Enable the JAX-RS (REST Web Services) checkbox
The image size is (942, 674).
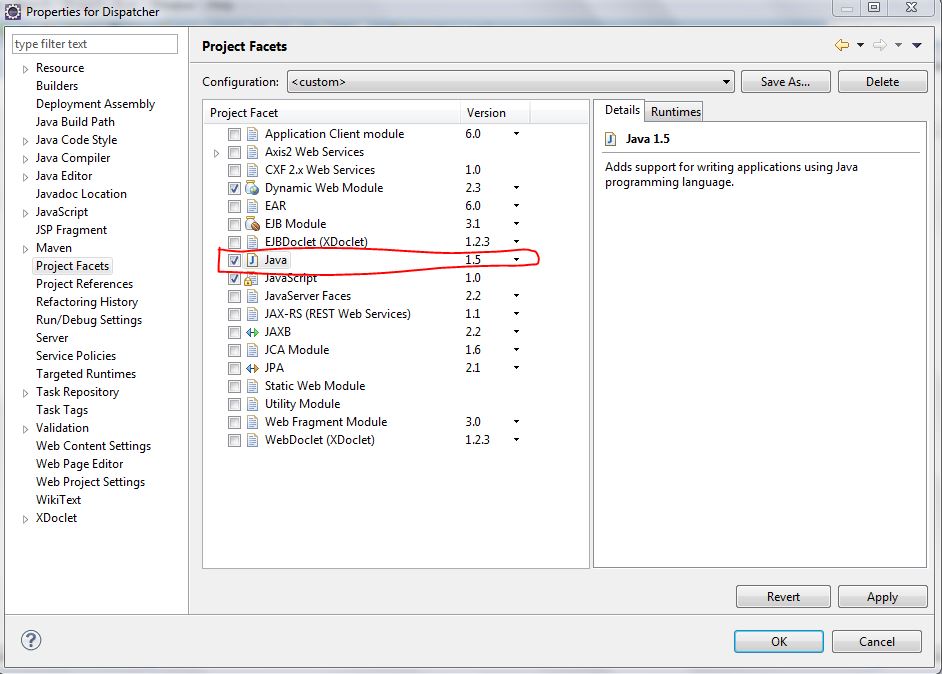tap(234, 314)
